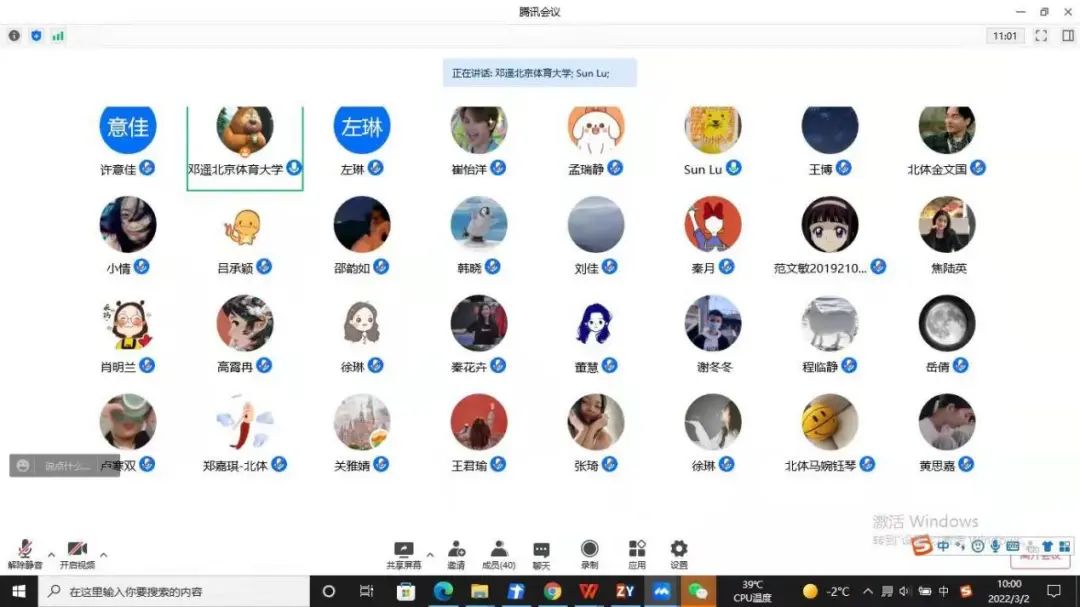This screenshot has width=1080, height=607.
Task: Click 邓逊北京体育大学 microphone icon
Action: coord(294,167)
